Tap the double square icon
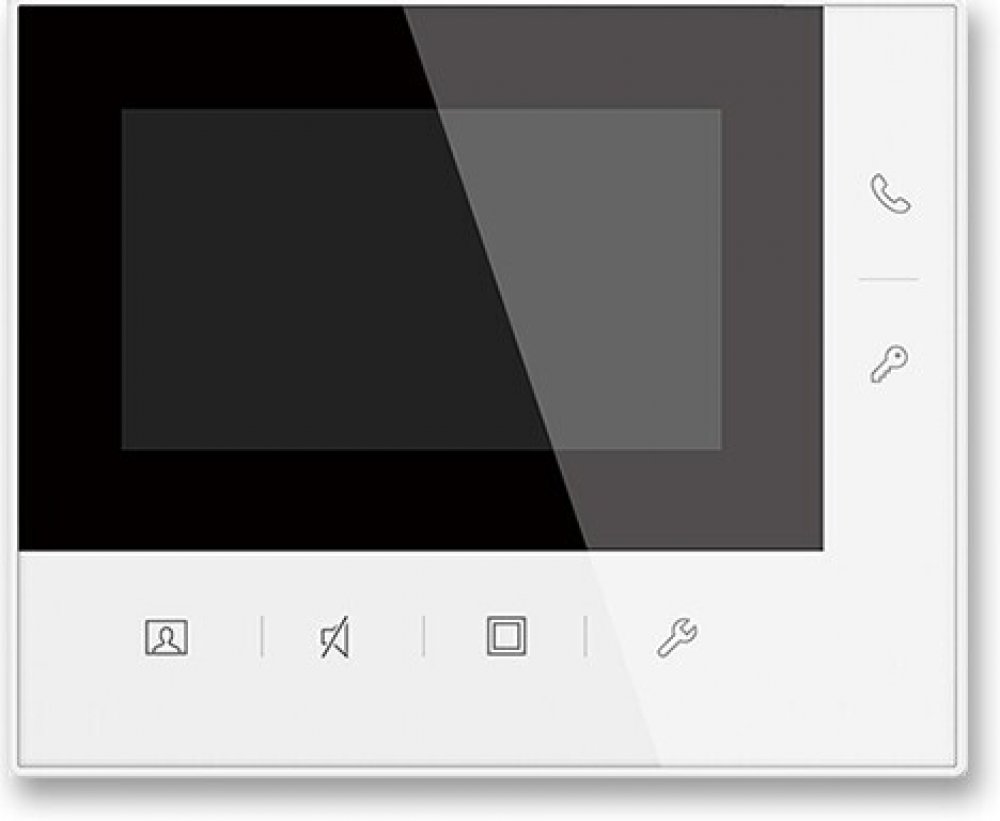1000x821 pixels. point(507,635)
